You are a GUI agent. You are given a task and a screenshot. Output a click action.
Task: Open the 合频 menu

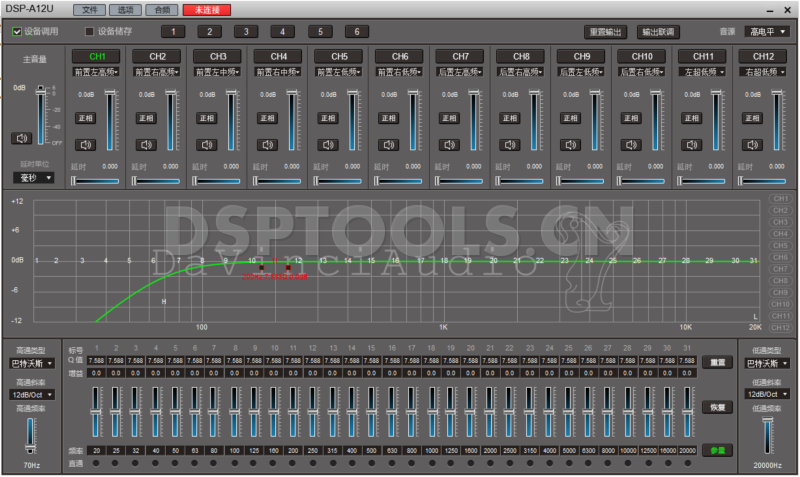coord(162,10)
